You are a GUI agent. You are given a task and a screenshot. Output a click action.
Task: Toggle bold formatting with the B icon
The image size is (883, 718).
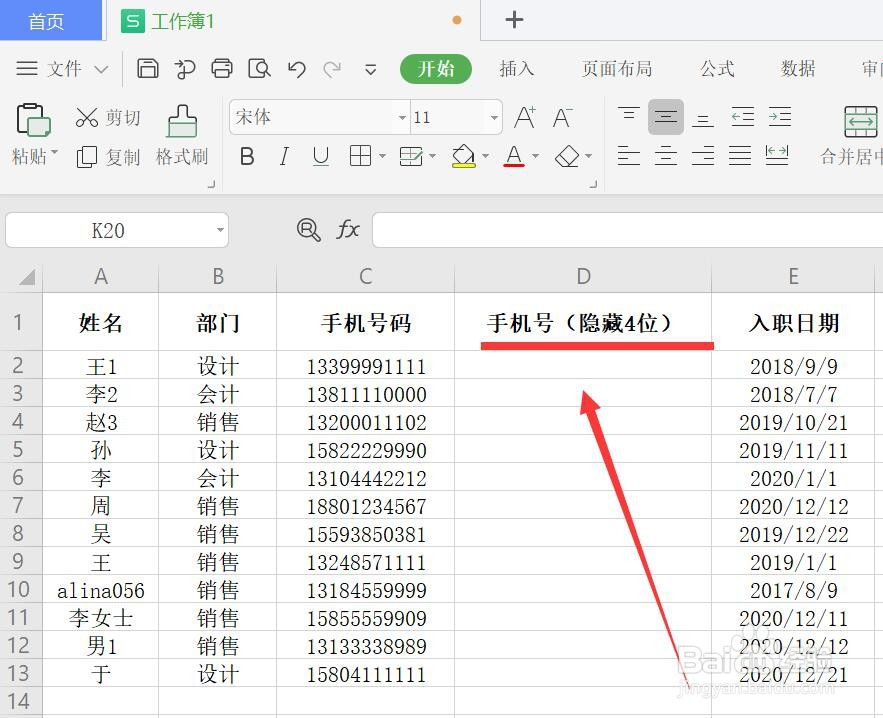coord(246,156)
